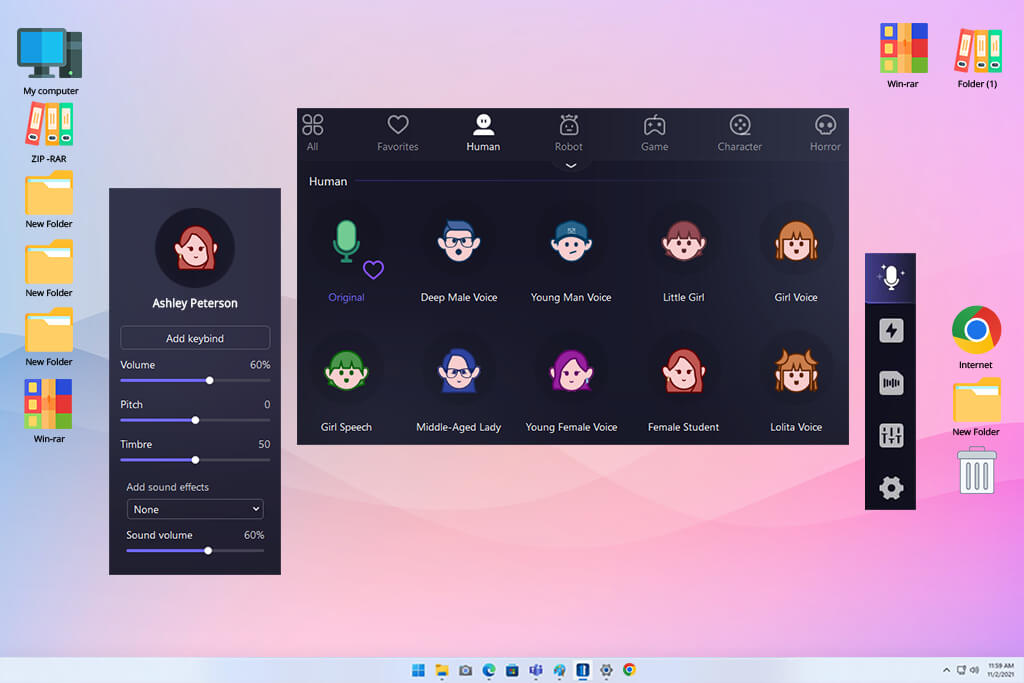Adjust the Volume slider
Image resolution: width=1024 pixels, height=683 pixels.
click(195, 380)
